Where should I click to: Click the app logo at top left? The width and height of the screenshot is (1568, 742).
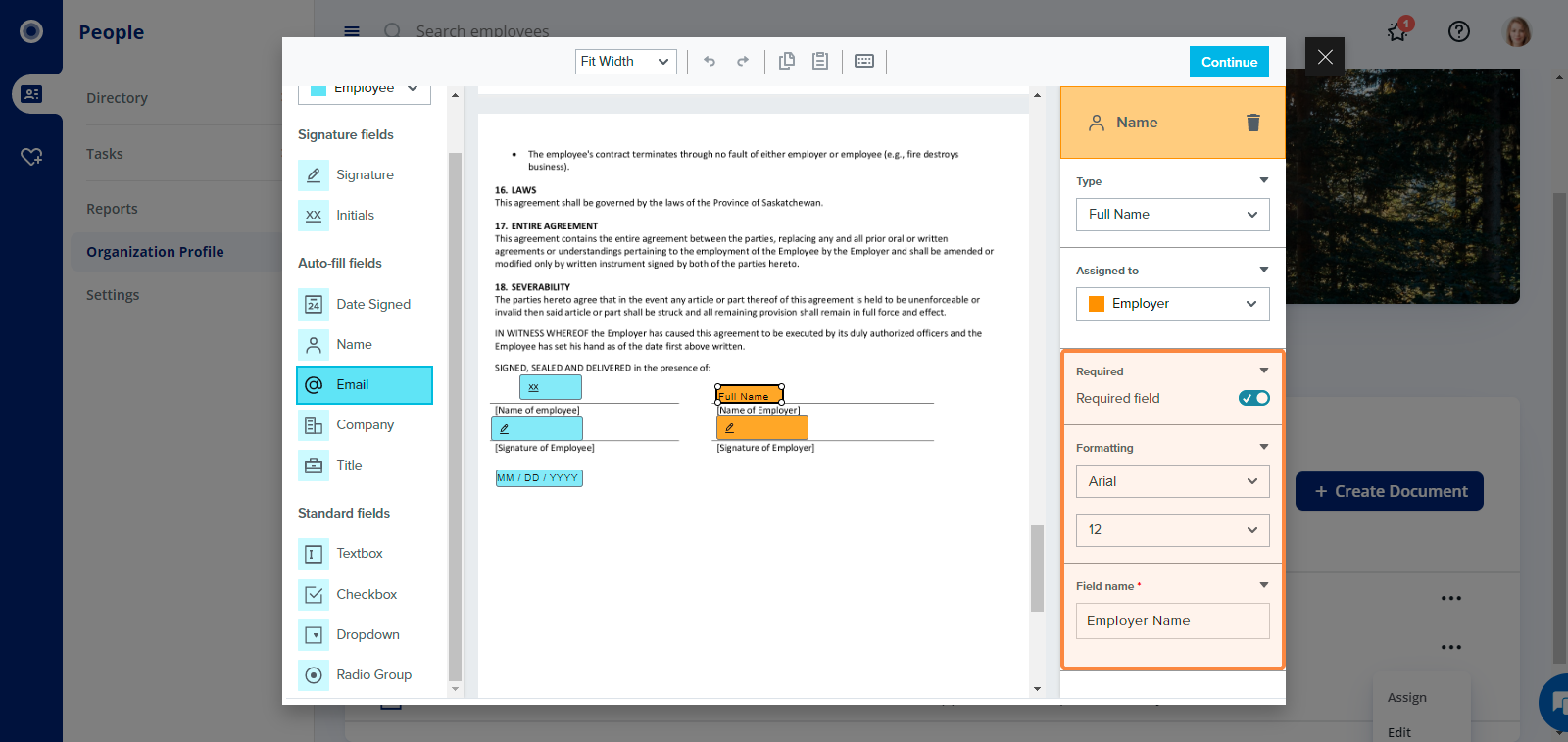[31, 31]
